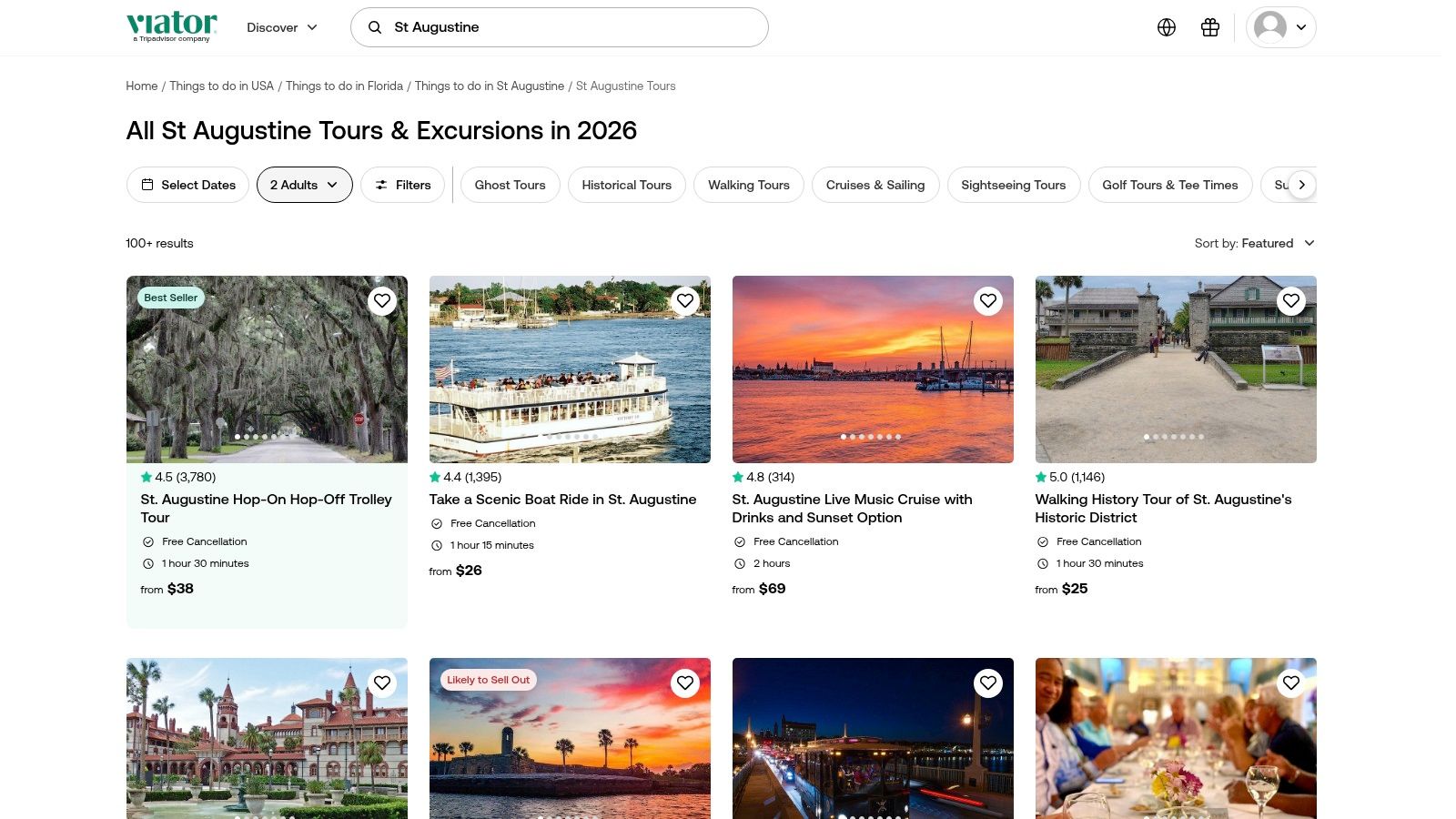Open the Things to do in Florida breadcrumb link
Image resolution: width=1456 pixels, height=819 pixels.
pos(344,86)
